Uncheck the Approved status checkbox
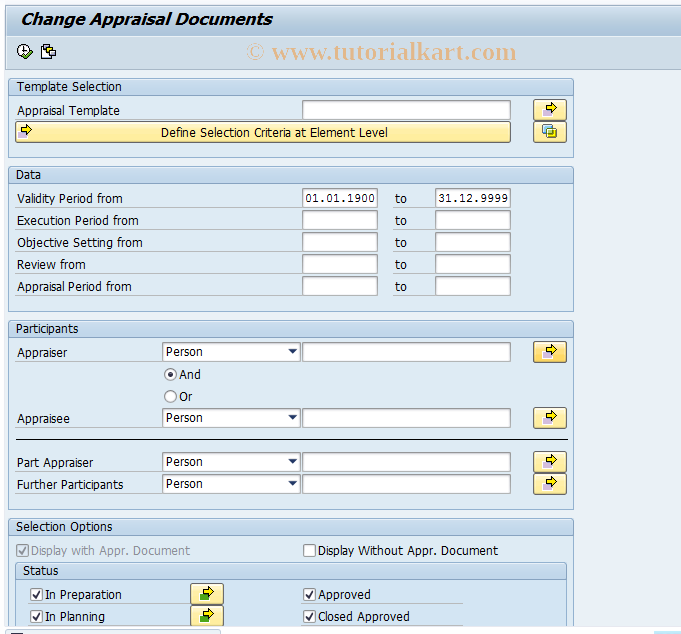 [x=309, y=594]
